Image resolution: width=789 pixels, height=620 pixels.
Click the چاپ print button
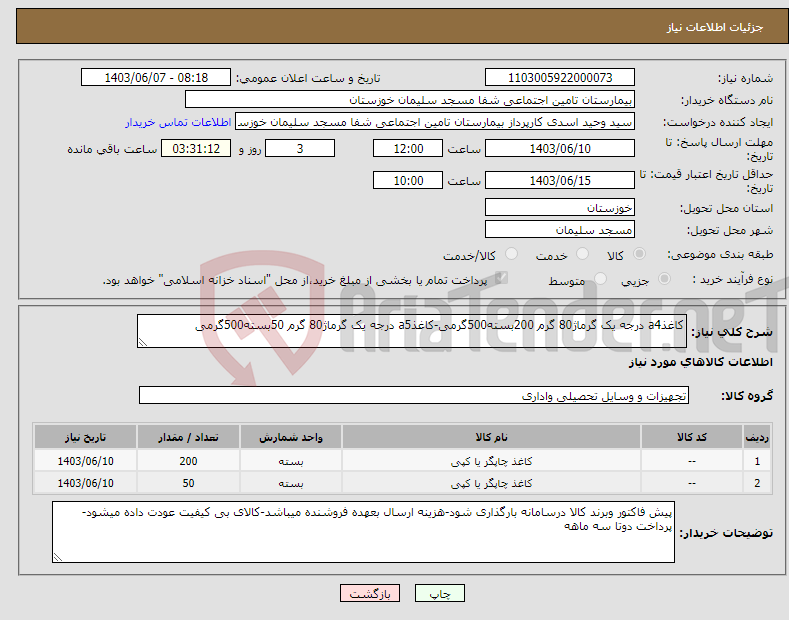(x=440, y=594)
